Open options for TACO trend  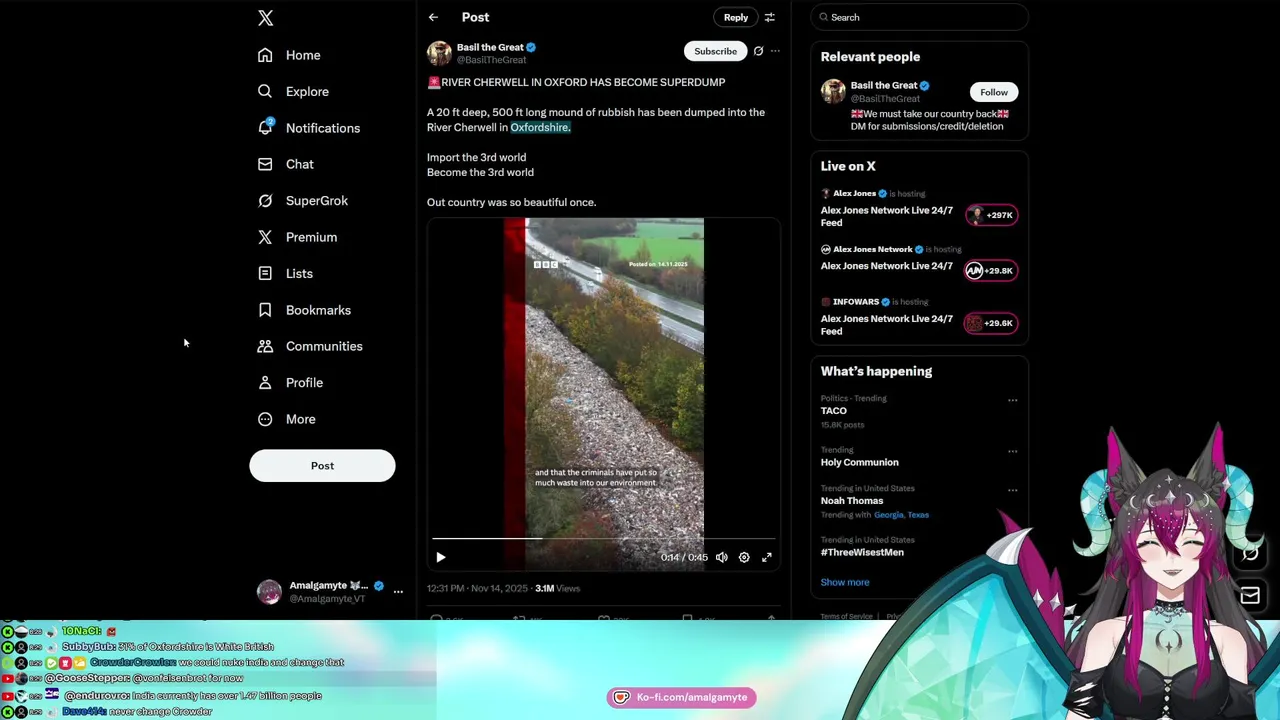point(1012,400)
